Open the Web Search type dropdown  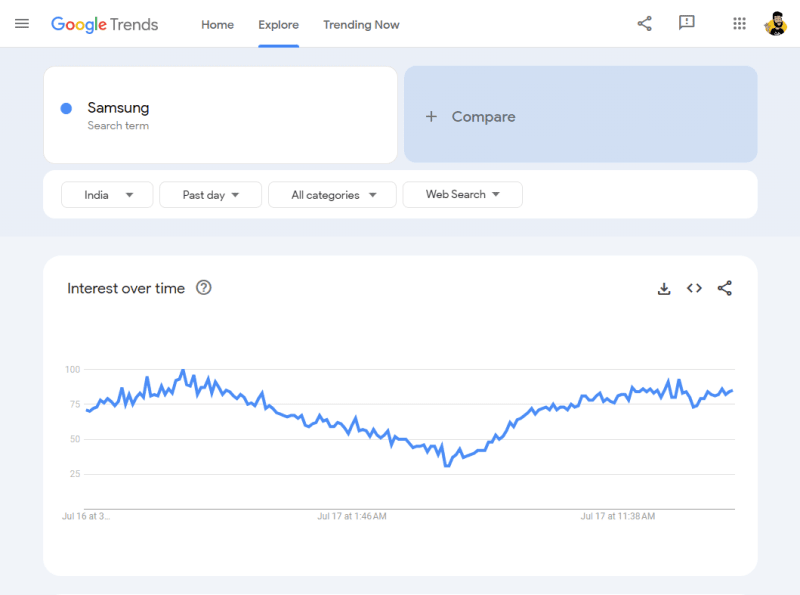click(x=463, y=194)
